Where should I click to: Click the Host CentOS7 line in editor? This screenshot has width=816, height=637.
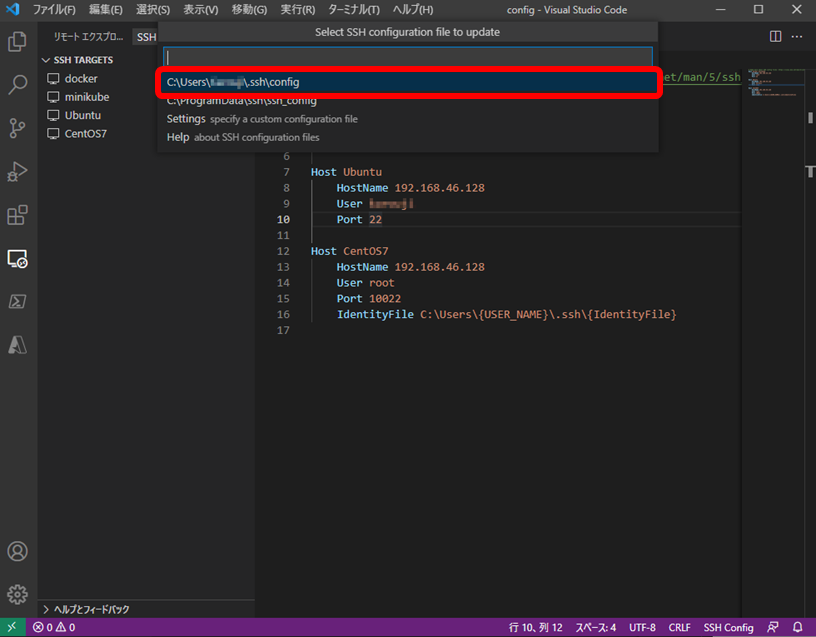[349, 251]
